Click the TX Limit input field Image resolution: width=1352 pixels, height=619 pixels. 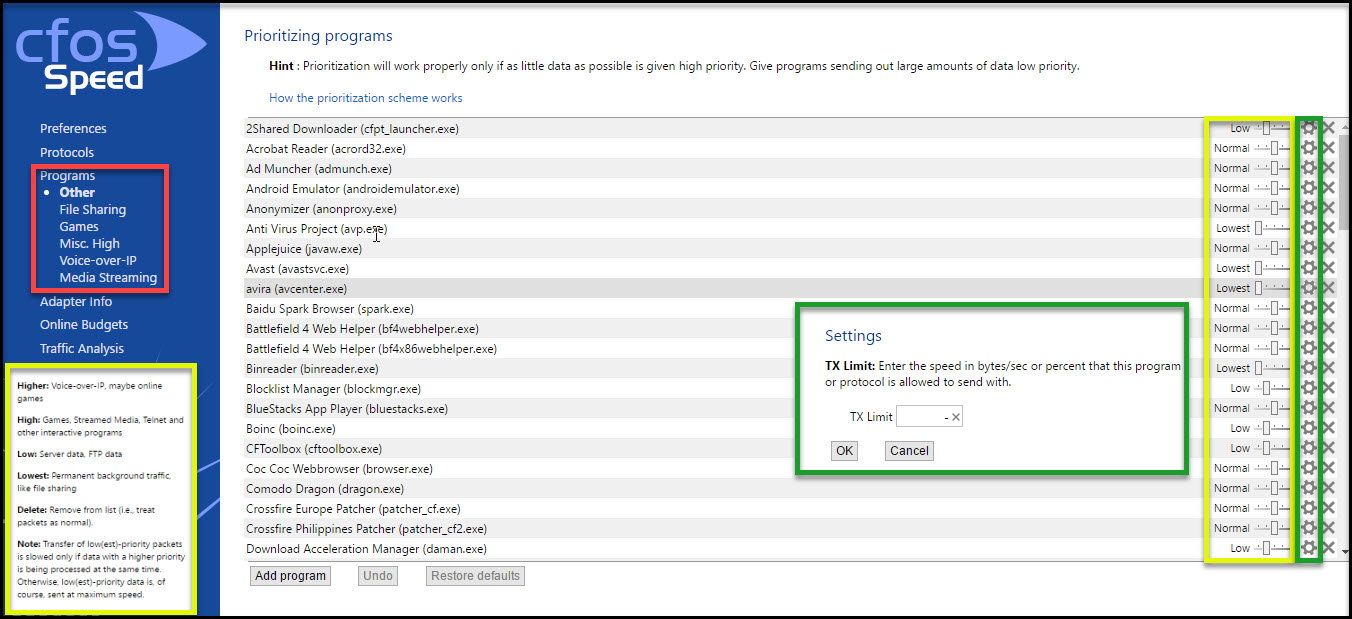point(929,417)
